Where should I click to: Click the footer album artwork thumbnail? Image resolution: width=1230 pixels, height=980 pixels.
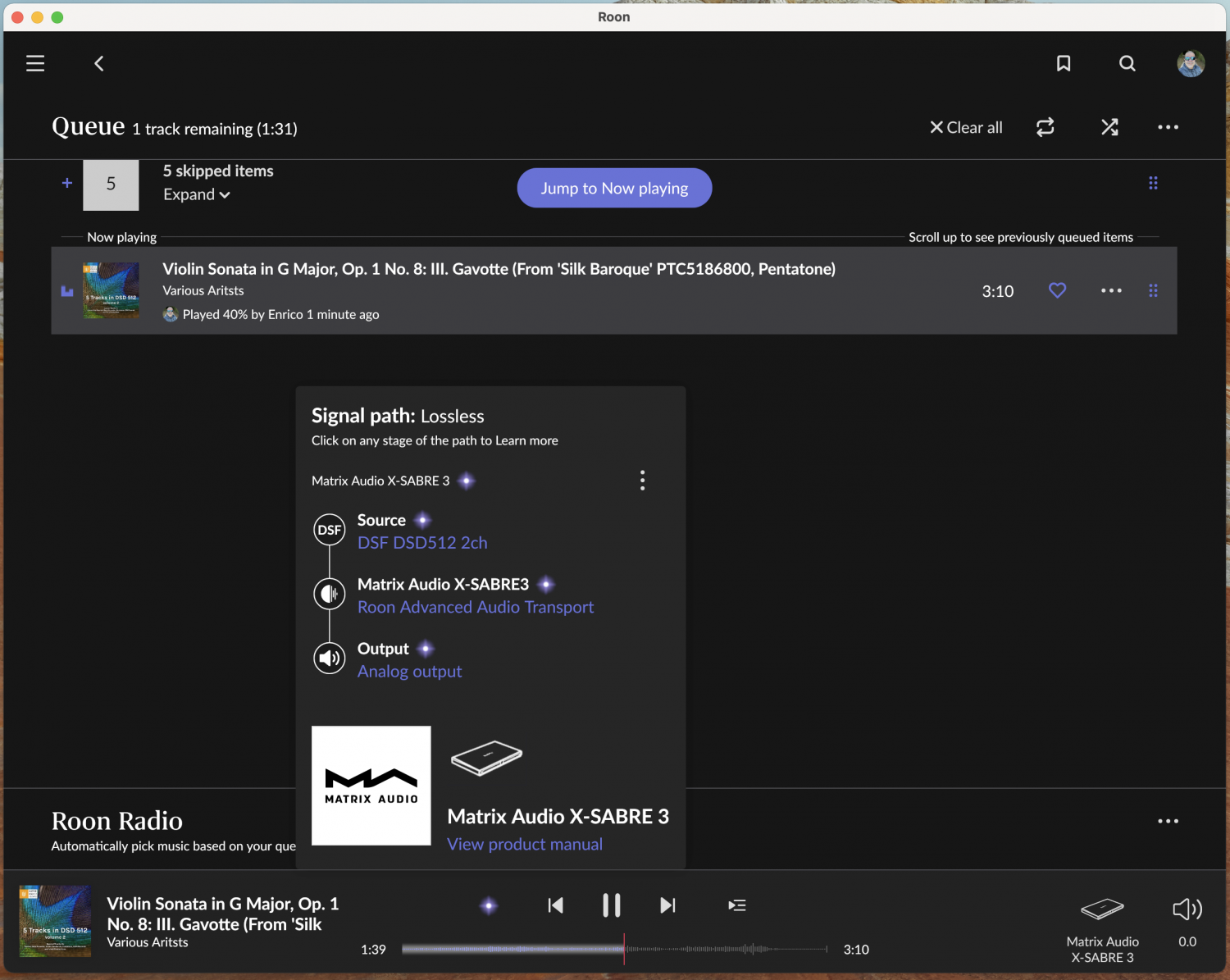[x=55, y=921]
